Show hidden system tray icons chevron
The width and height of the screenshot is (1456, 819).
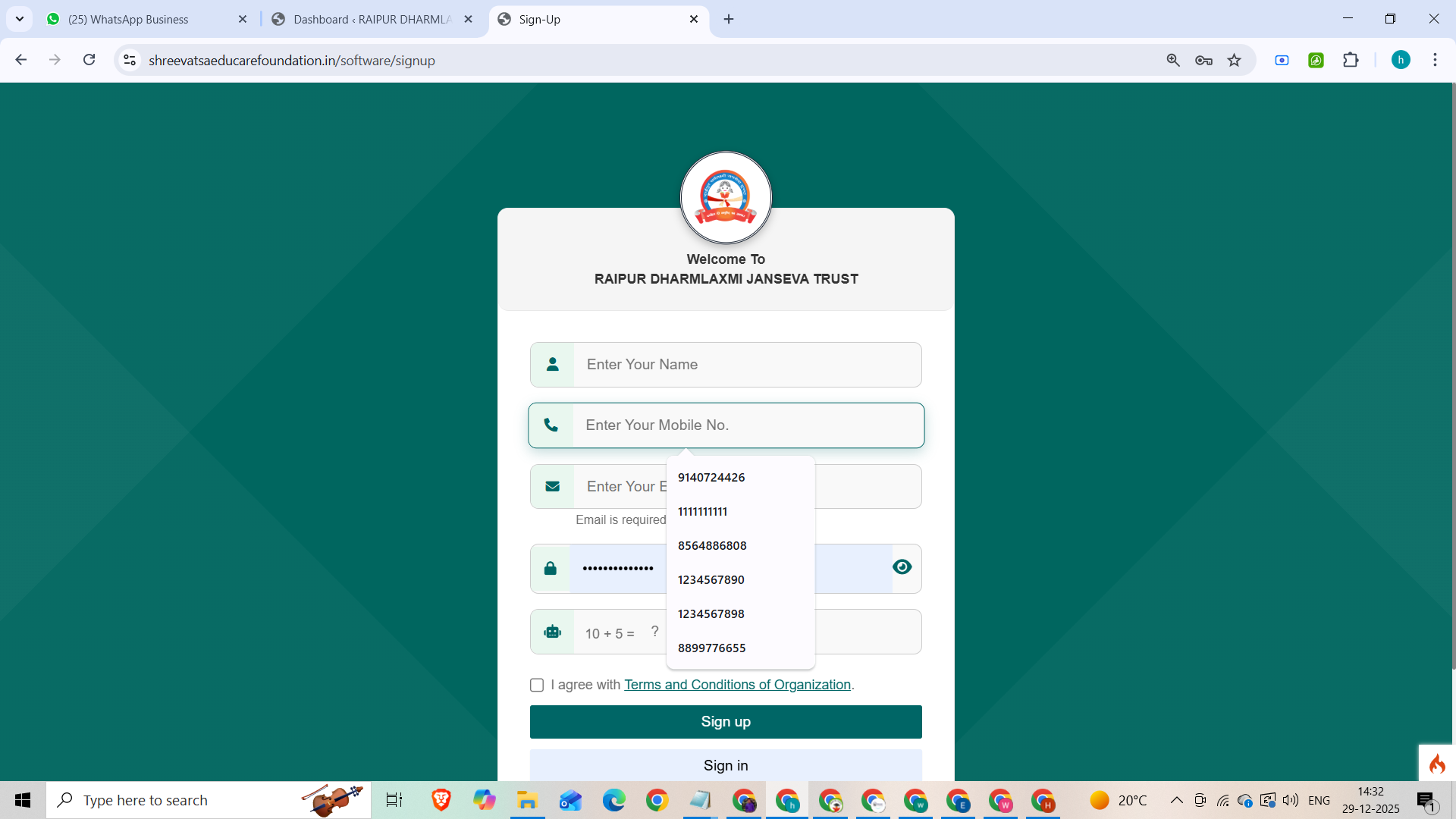coord(1176,800)
